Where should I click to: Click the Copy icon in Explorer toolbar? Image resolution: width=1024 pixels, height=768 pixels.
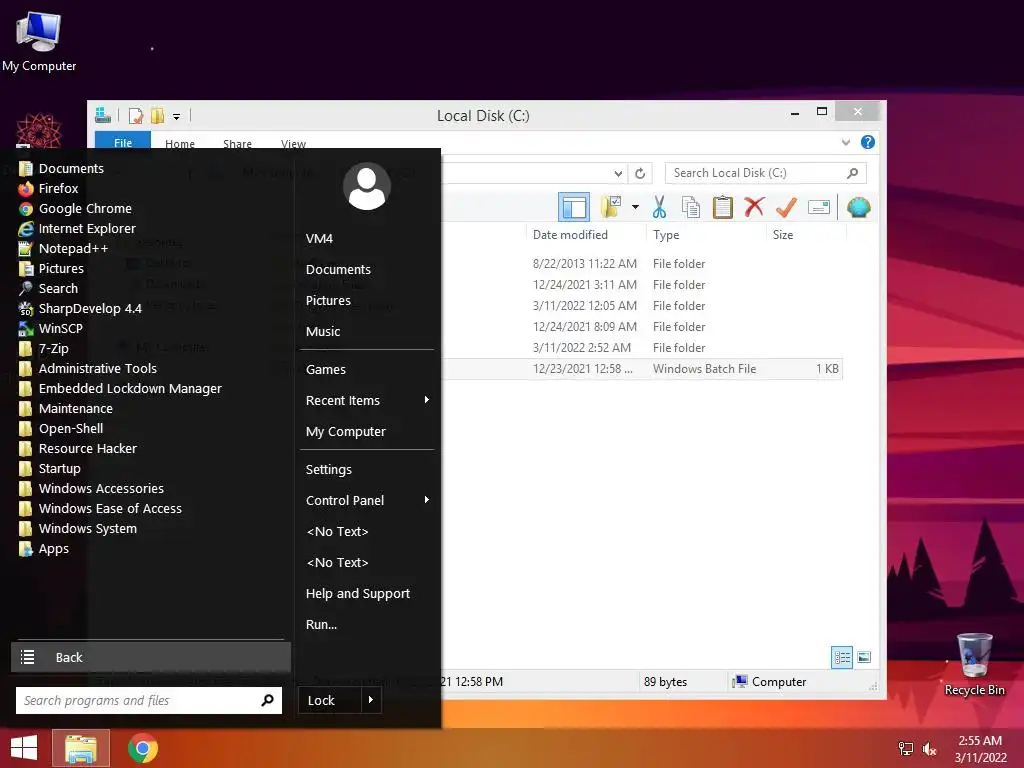690,208
